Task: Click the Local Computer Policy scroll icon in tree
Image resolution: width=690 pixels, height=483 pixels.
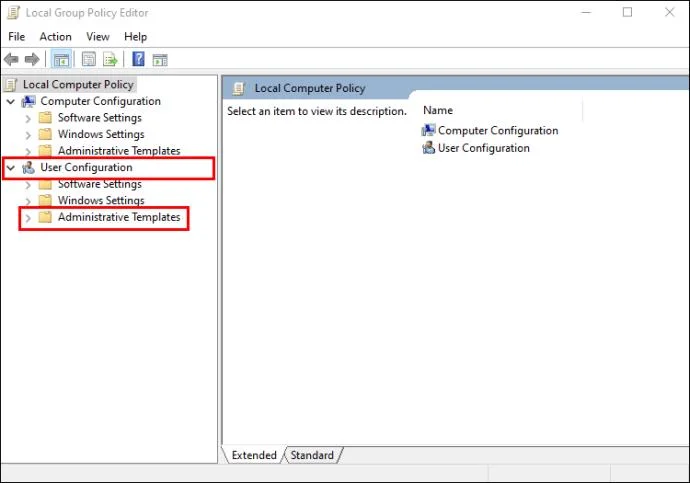Action: click(x=11, y=84)
